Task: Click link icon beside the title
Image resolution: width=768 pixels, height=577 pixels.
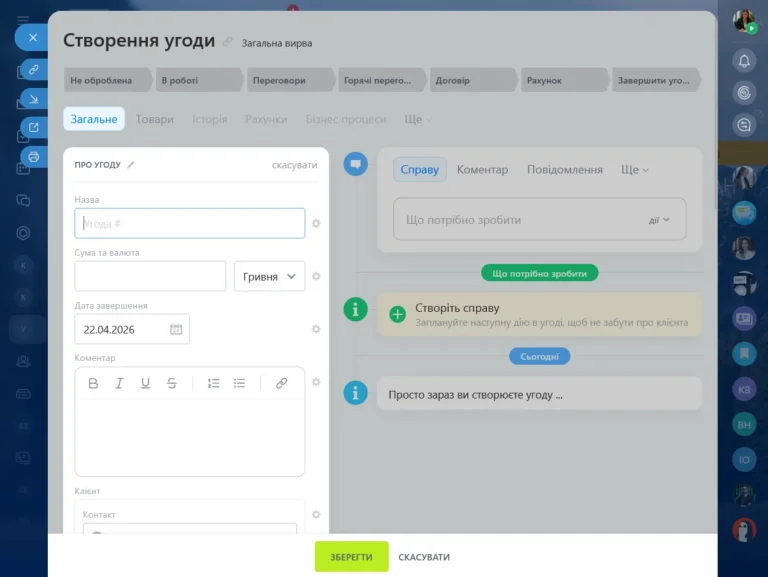Action: point(227,42)
